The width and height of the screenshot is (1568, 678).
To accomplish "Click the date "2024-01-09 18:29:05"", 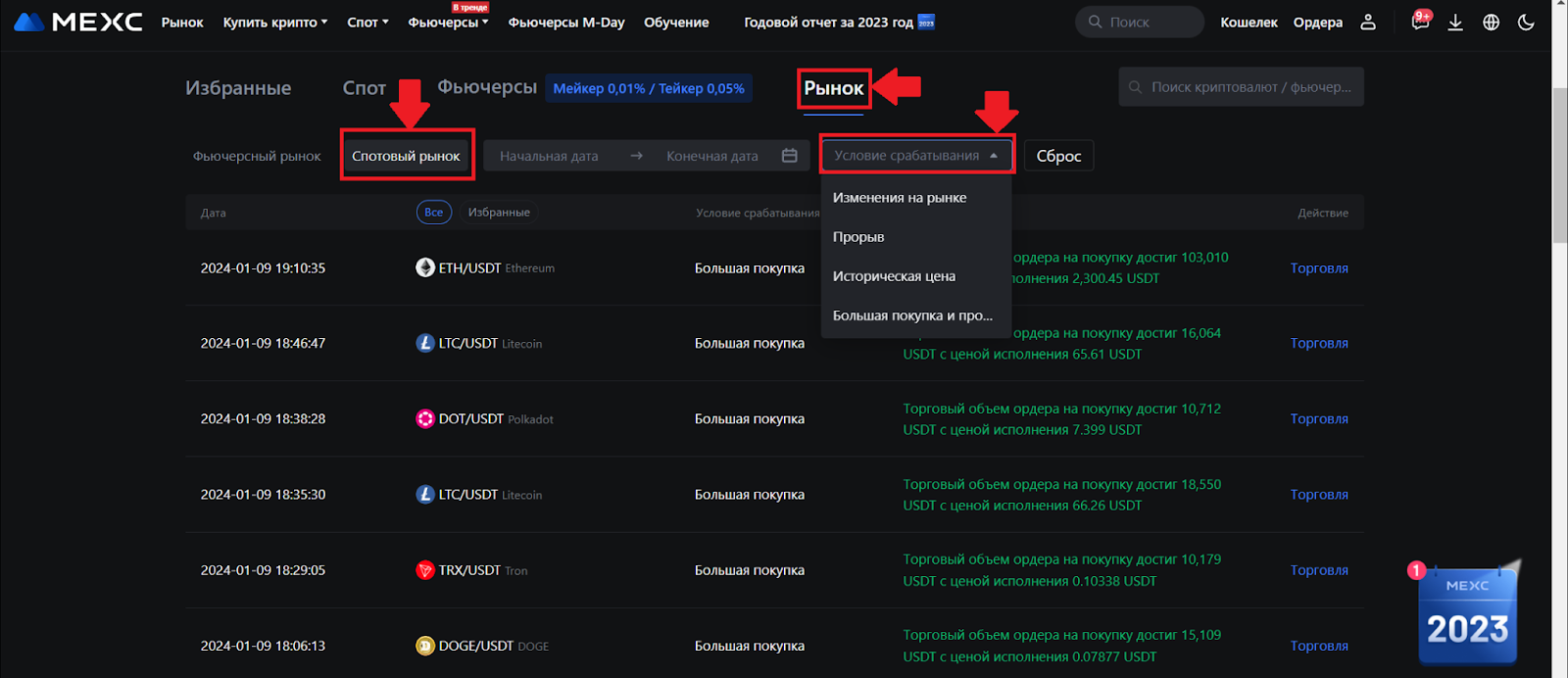I will click(263, 570).
